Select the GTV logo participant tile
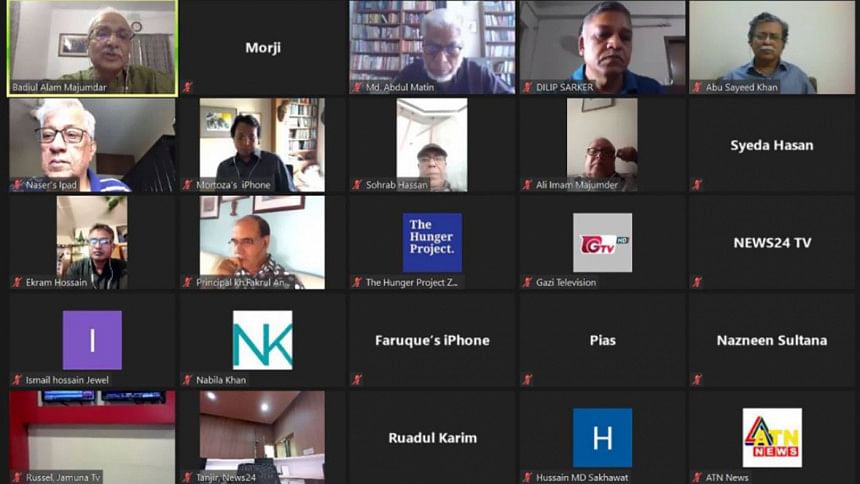Image resolution: width=860 pixels, height=484 pixels. (602, 243)
